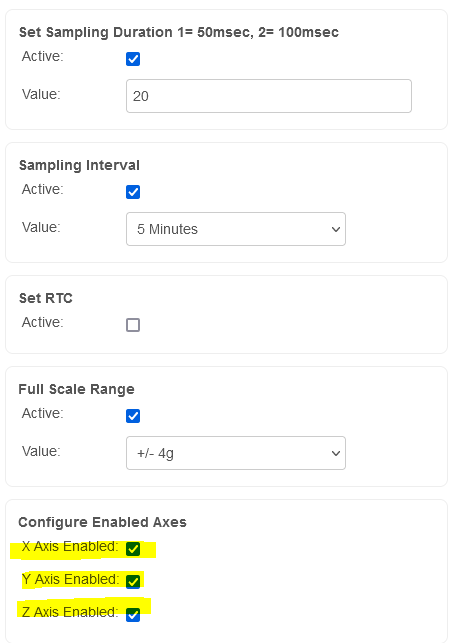Viewport: 454px width, 643px height.
Task: Open the 5 Minutes interval dropdown
Action: pyautogui.click(x=236, y=229)
